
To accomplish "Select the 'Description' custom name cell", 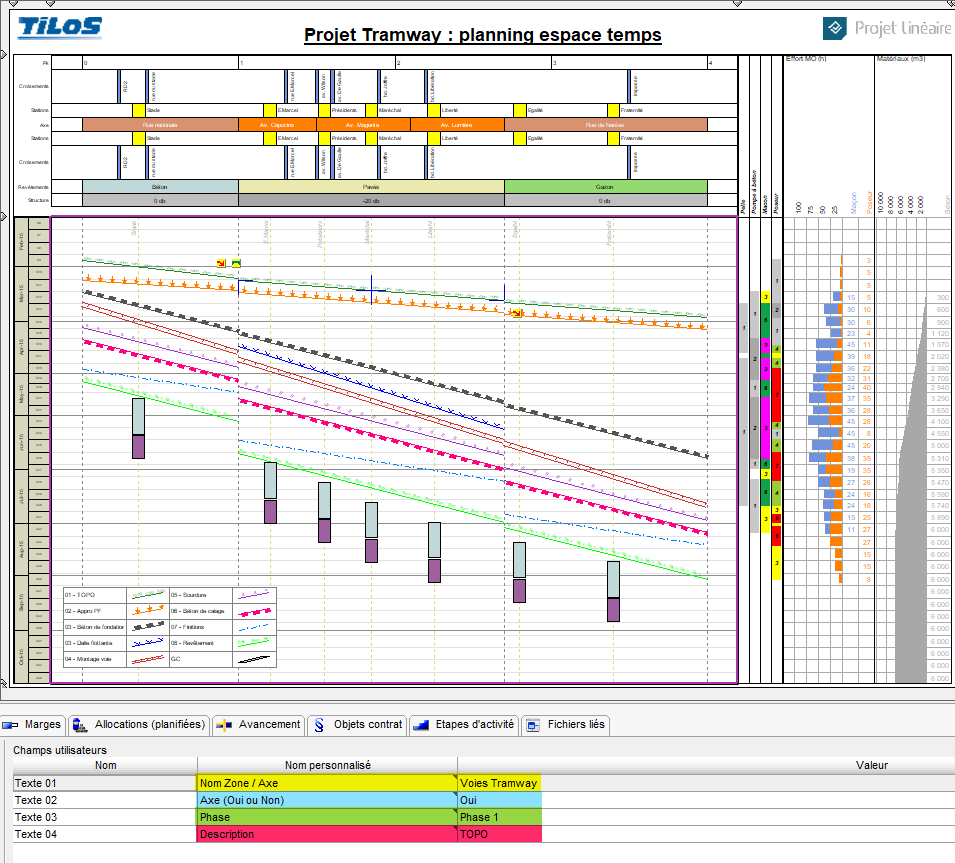I will [x=327, y=834].
